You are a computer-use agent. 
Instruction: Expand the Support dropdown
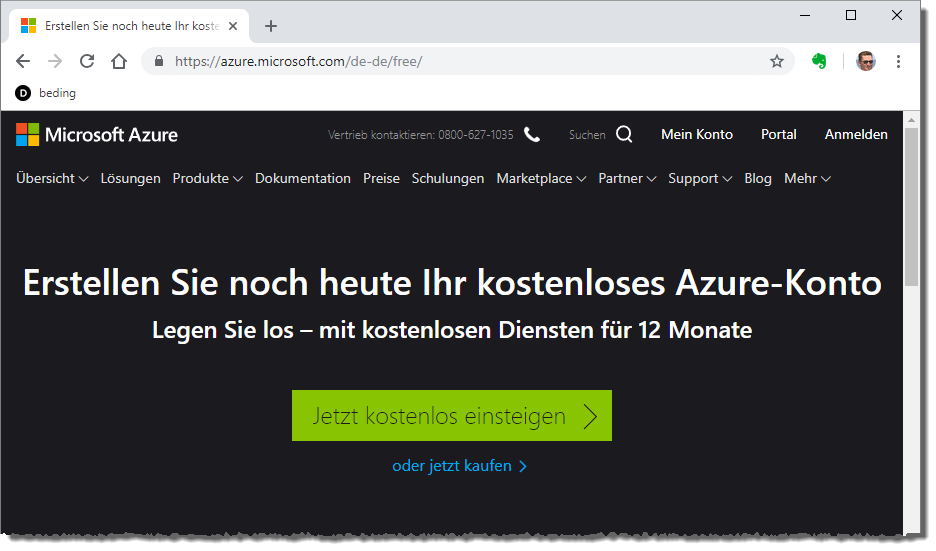click(x=700, y=178)
